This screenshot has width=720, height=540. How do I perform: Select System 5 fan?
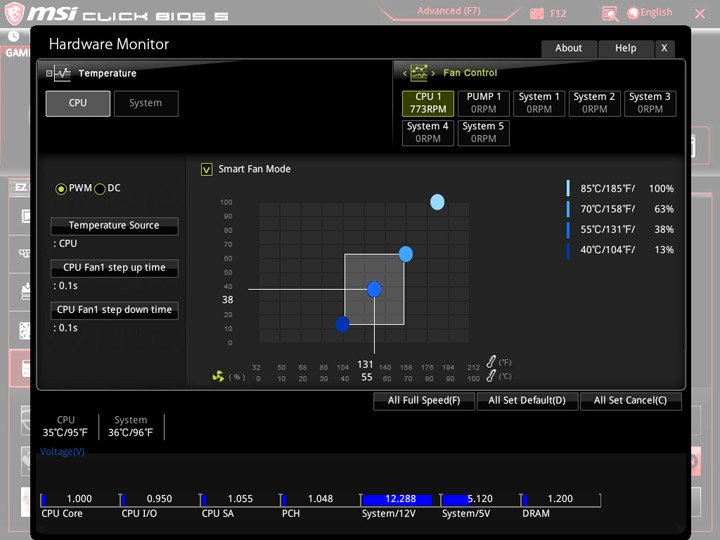[484, 133]
